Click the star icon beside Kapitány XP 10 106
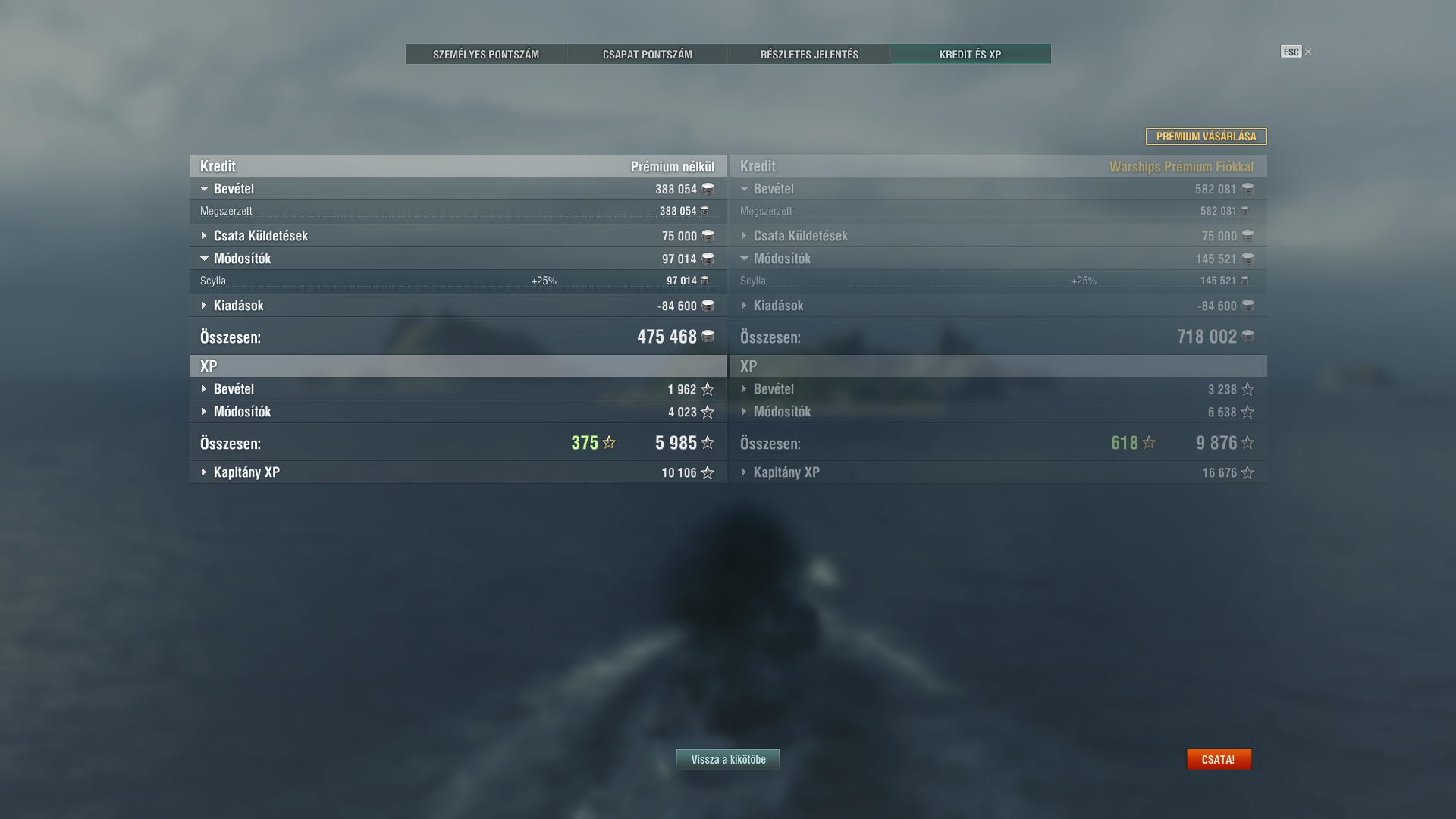This screenshot has width=1456, height=819. point(708,472)
